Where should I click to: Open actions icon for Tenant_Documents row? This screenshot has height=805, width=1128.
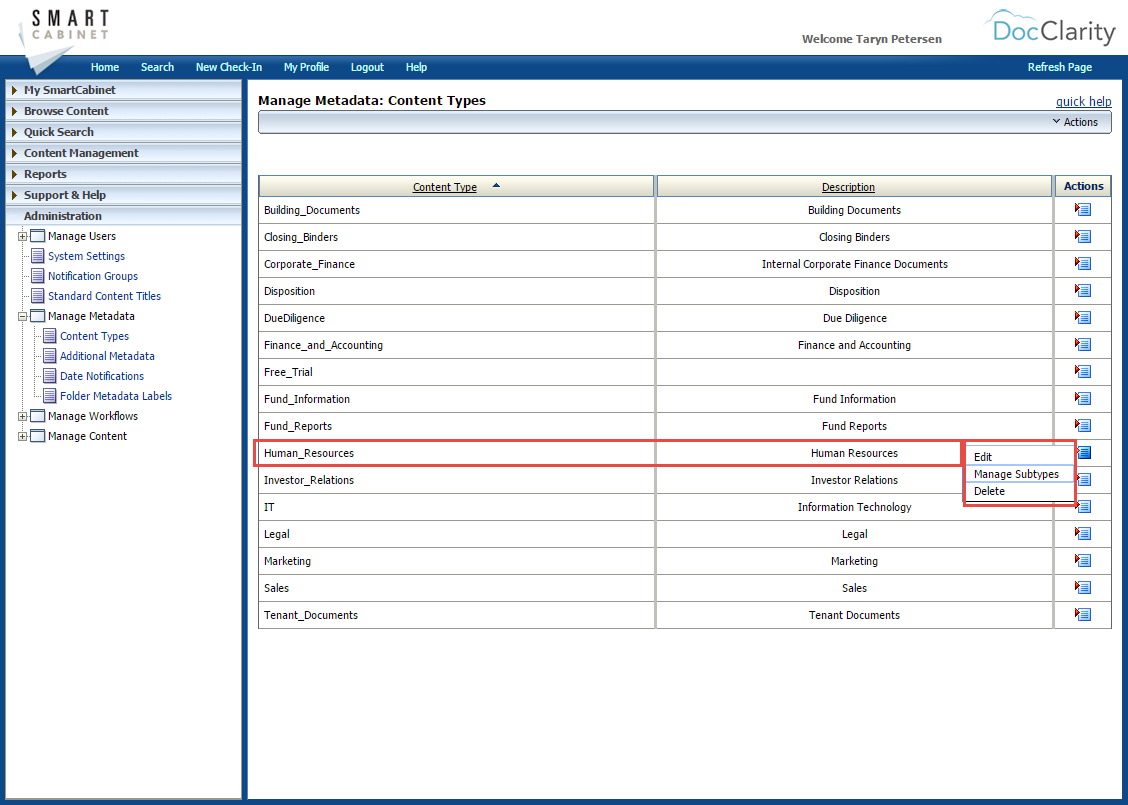[x=1083, y=614]
